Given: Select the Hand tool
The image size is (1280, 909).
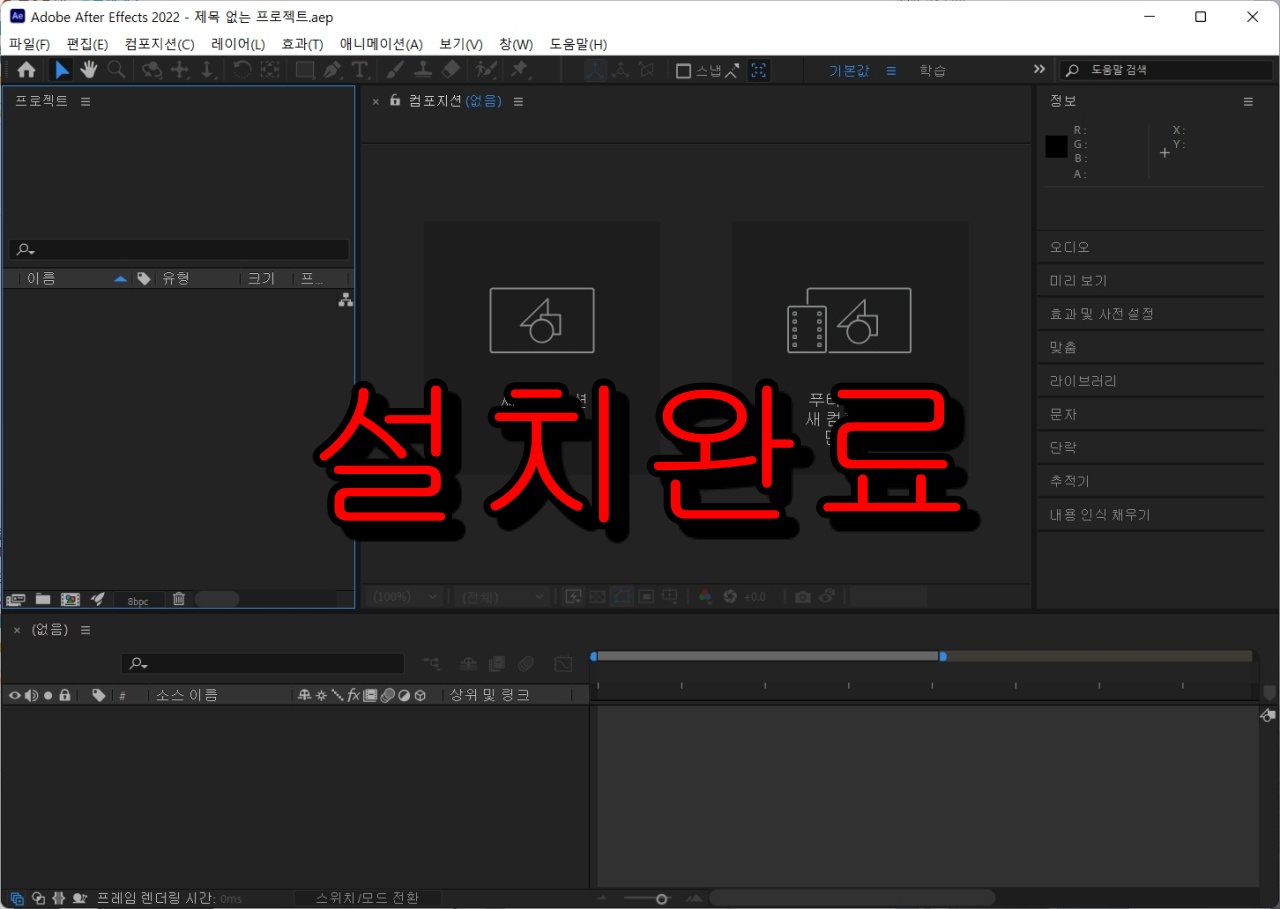Looking at the screenshot, I should [x=89, y=70].
